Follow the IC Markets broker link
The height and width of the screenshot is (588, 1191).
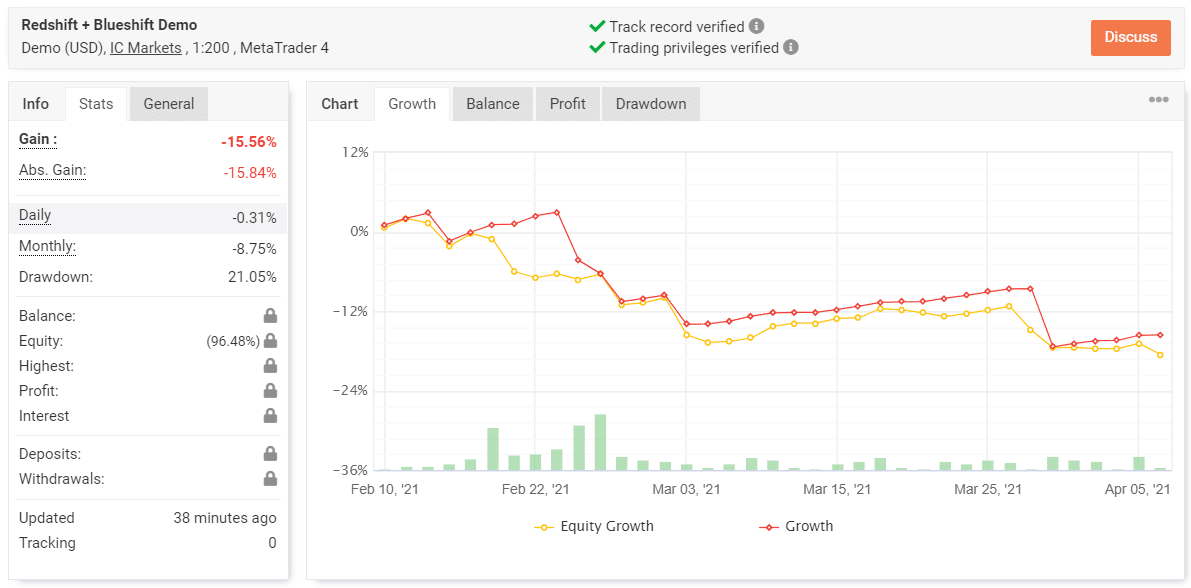(146, 48)
